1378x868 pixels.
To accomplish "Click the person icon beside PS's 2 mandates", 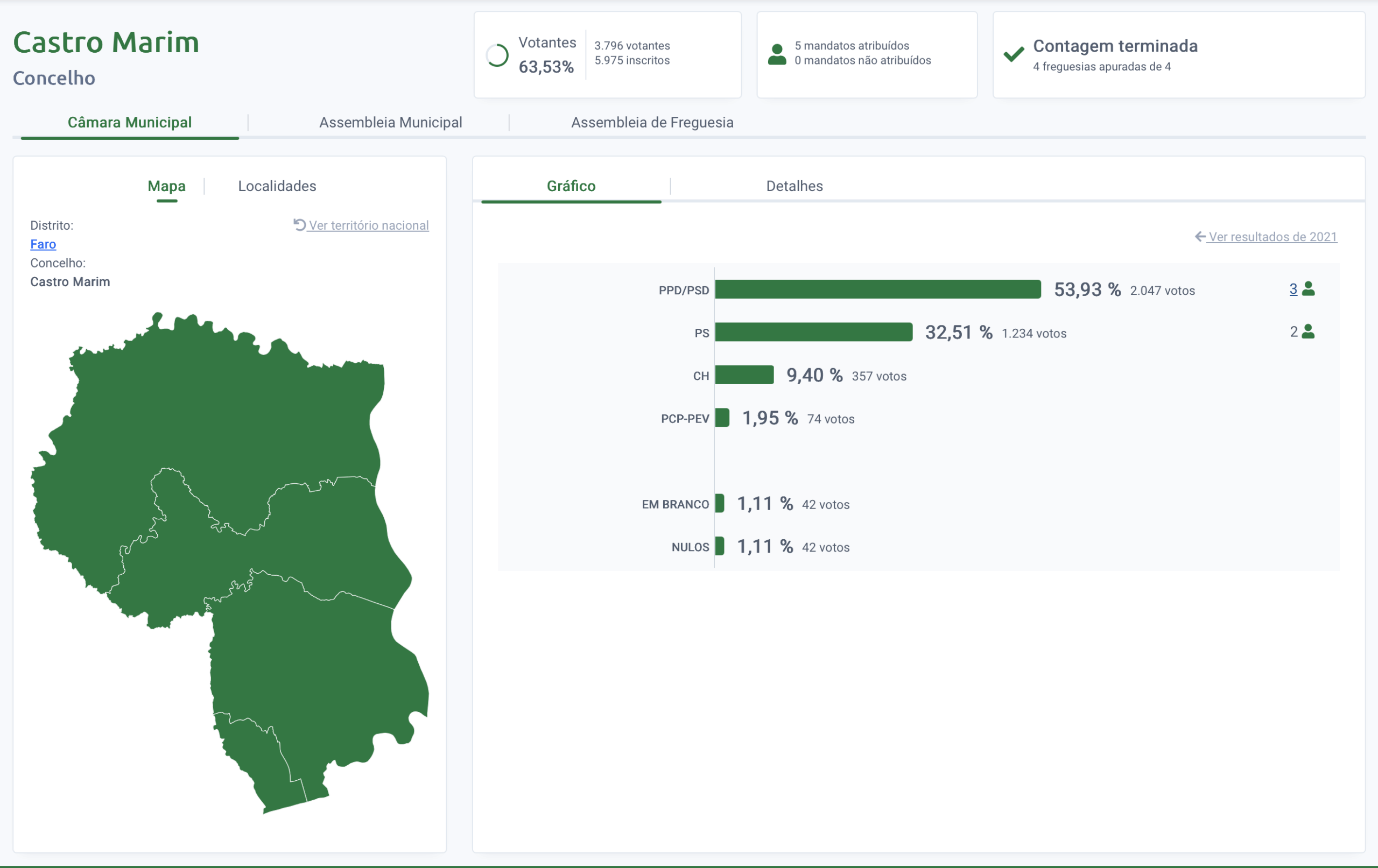I will coord(1308,332).
